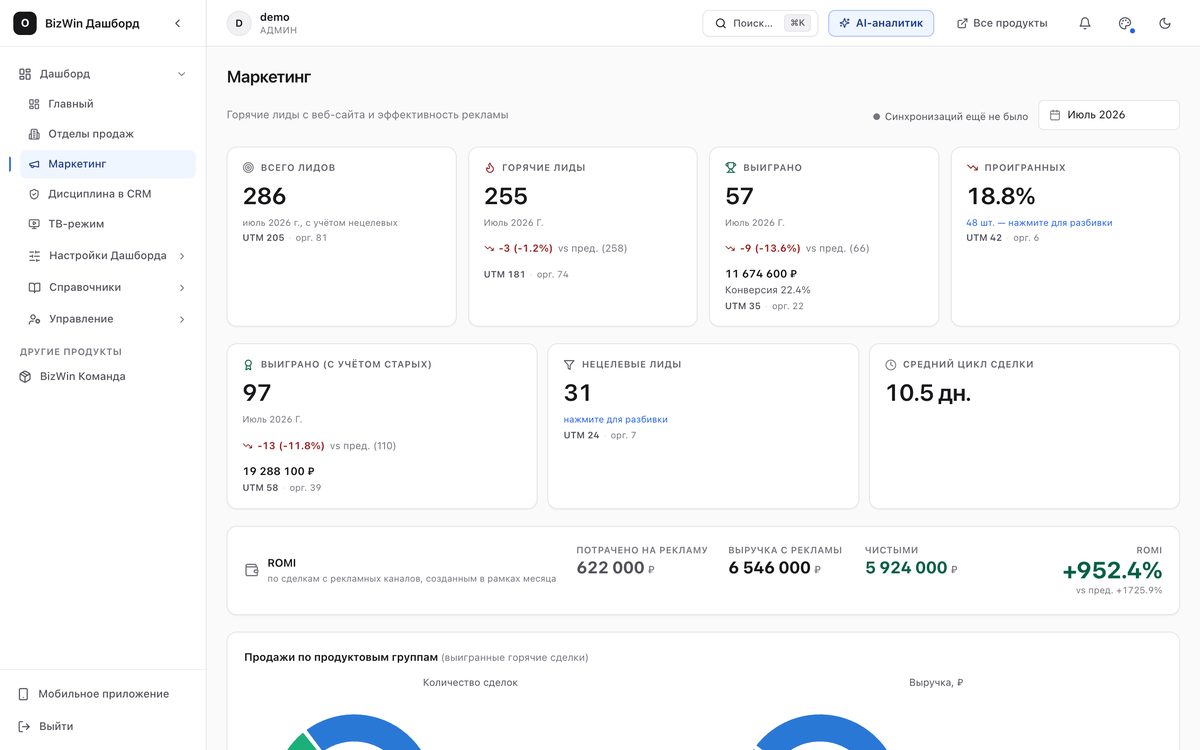
Task: Click the target icon of Всего лидов
Action: point(248,168)
